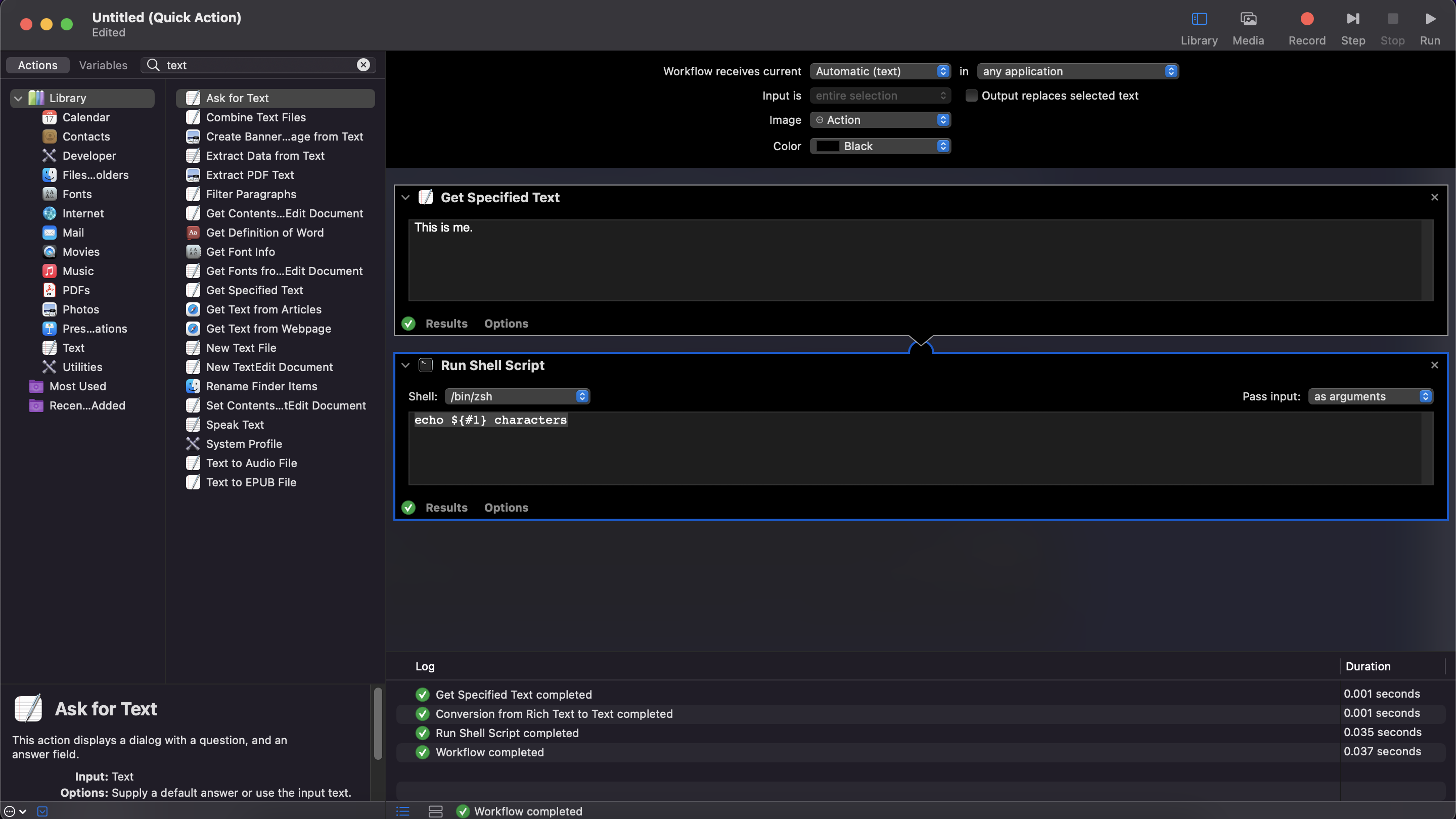Image resolution: width=1456 pixels, height=819 pixels.
Task: Select the System Profile action
Action: (275, 444)
